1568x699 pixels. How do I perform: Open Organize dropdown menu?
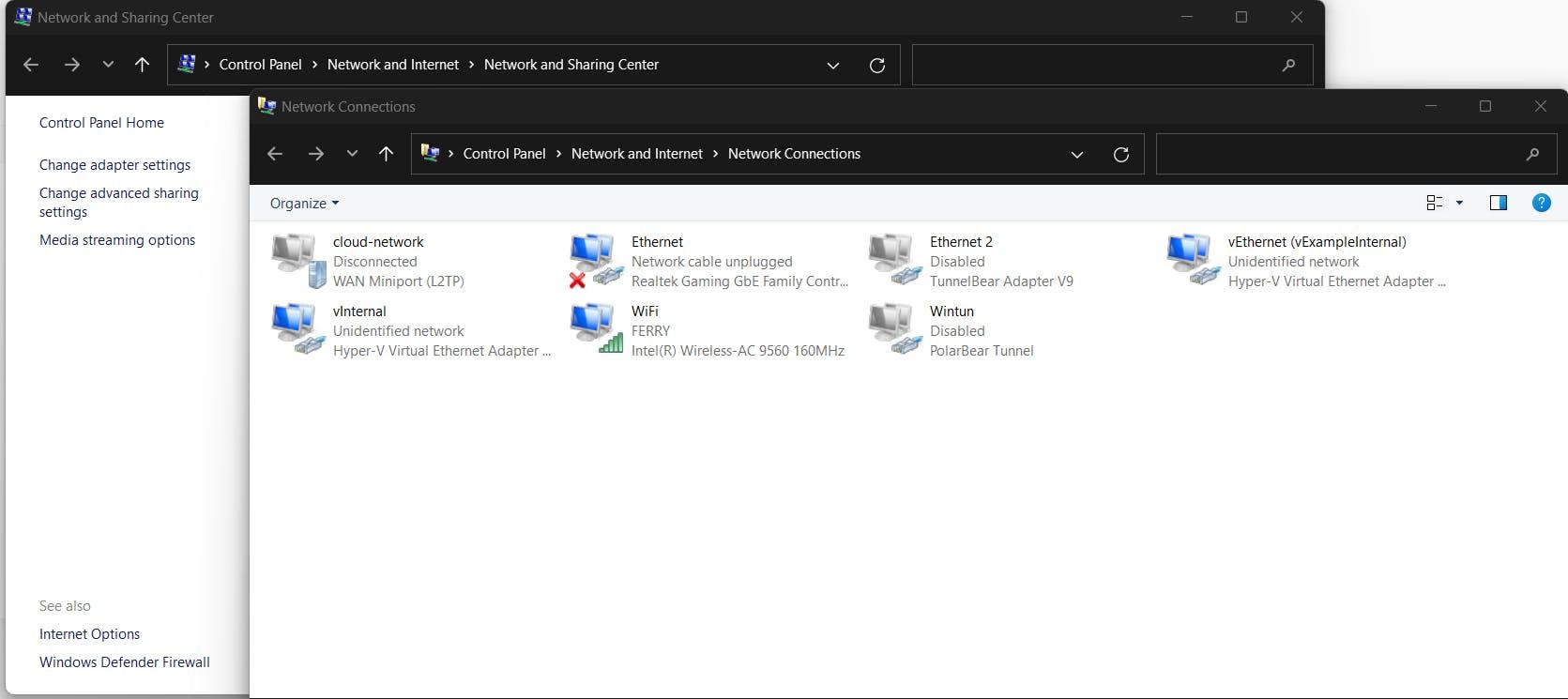[304, 204]
